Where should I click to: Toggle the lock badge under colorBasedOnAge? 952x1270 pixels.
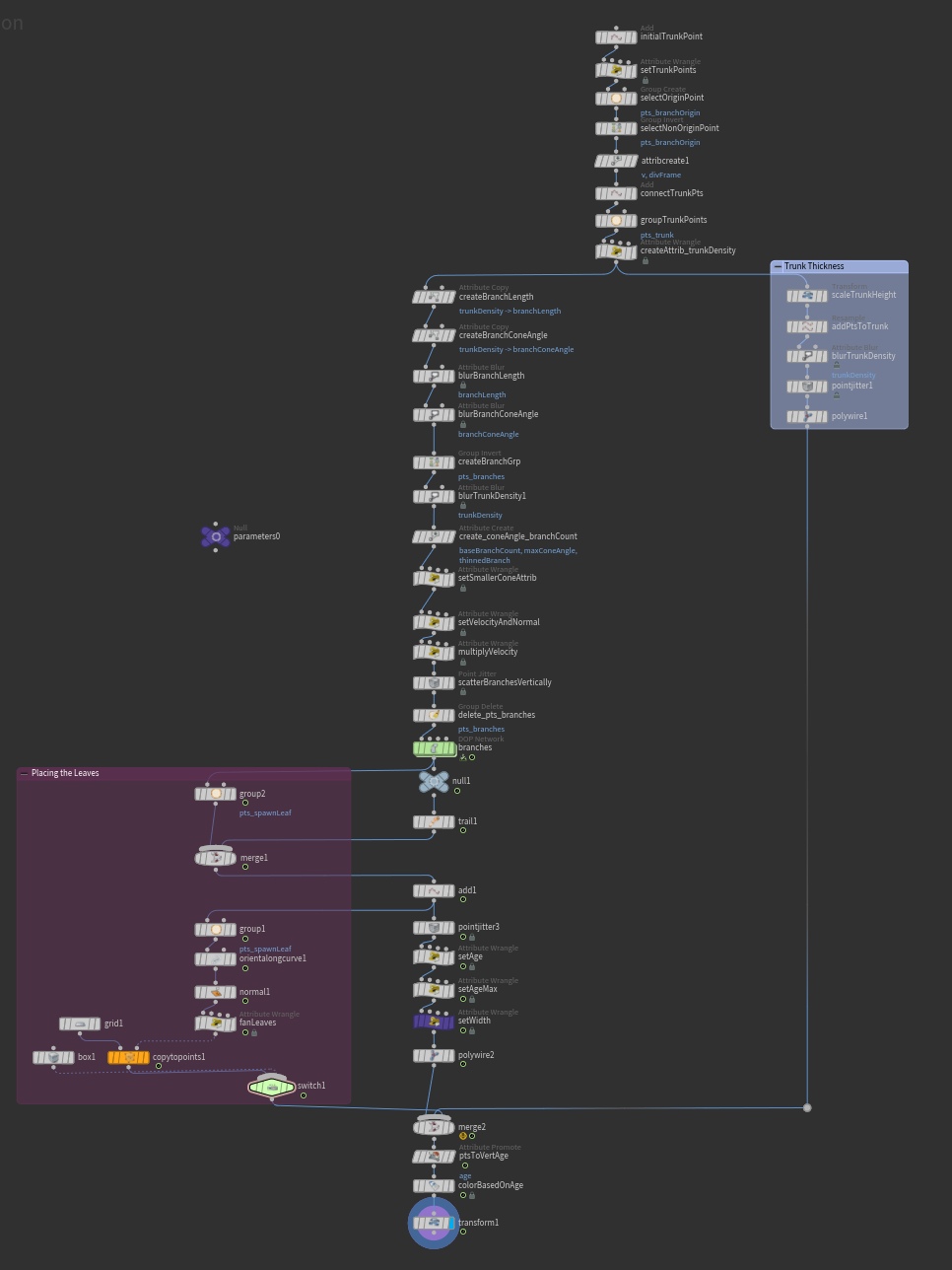point(472,1196)
